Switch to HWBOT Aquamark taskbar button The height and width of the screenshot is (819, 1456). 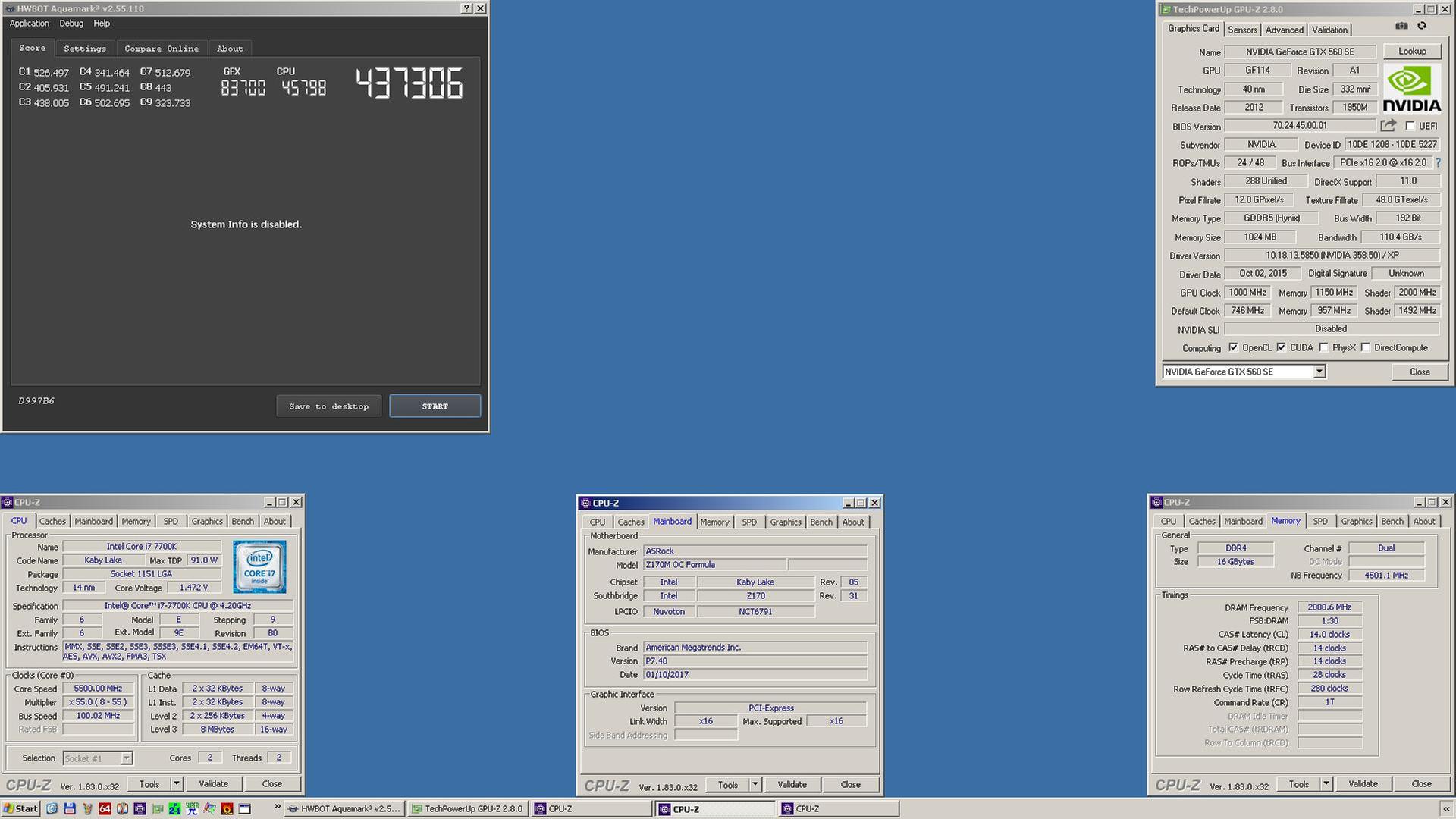[345, 808]
